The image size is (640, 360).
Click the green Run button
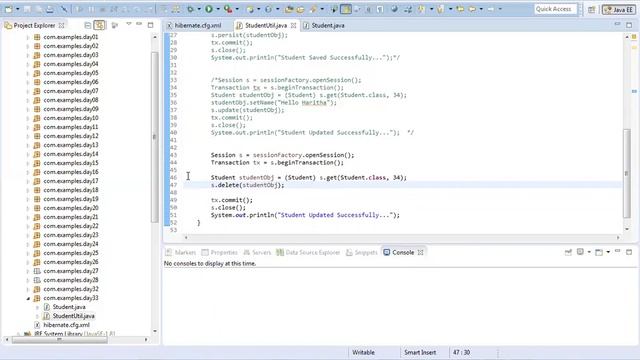(x=209, y=9)
